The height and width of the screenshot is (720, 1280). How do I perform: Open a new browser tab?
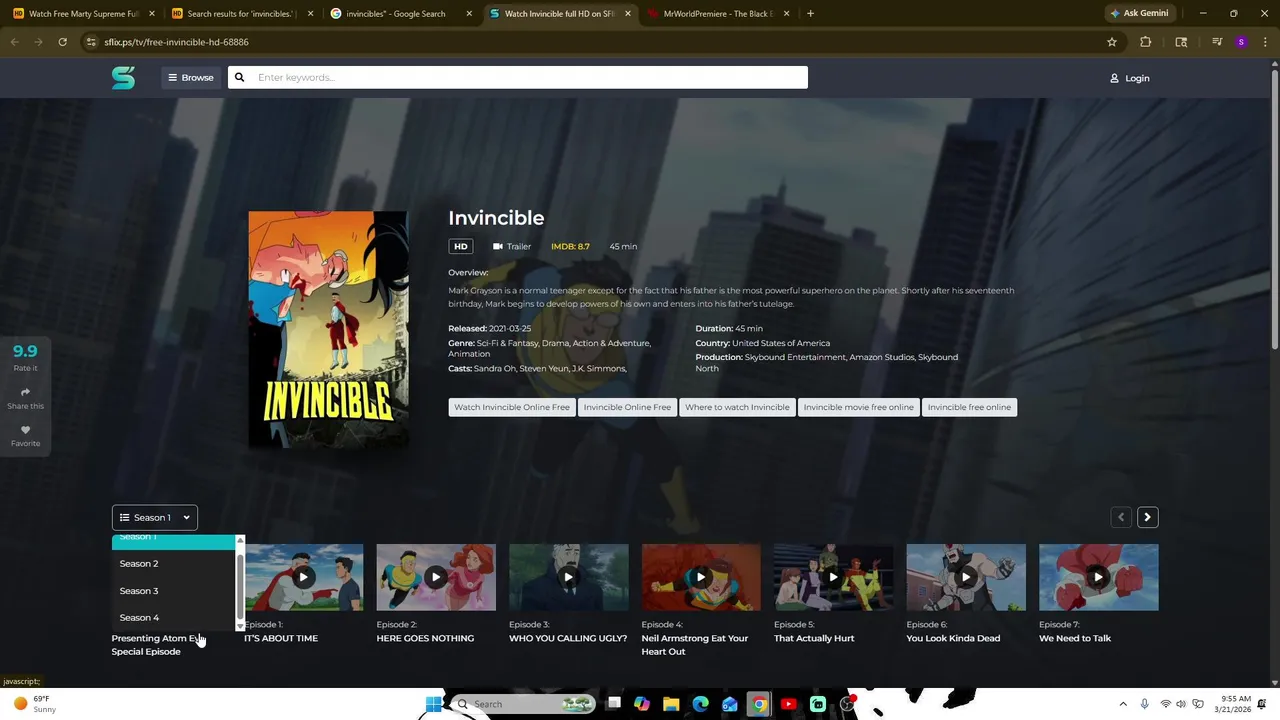pos(810,14)
